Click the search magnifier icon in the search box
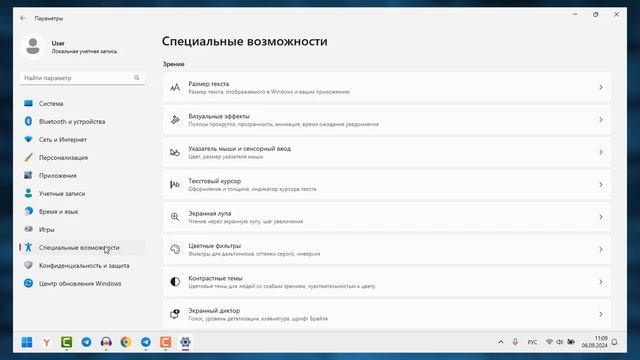 click(136, 78)
